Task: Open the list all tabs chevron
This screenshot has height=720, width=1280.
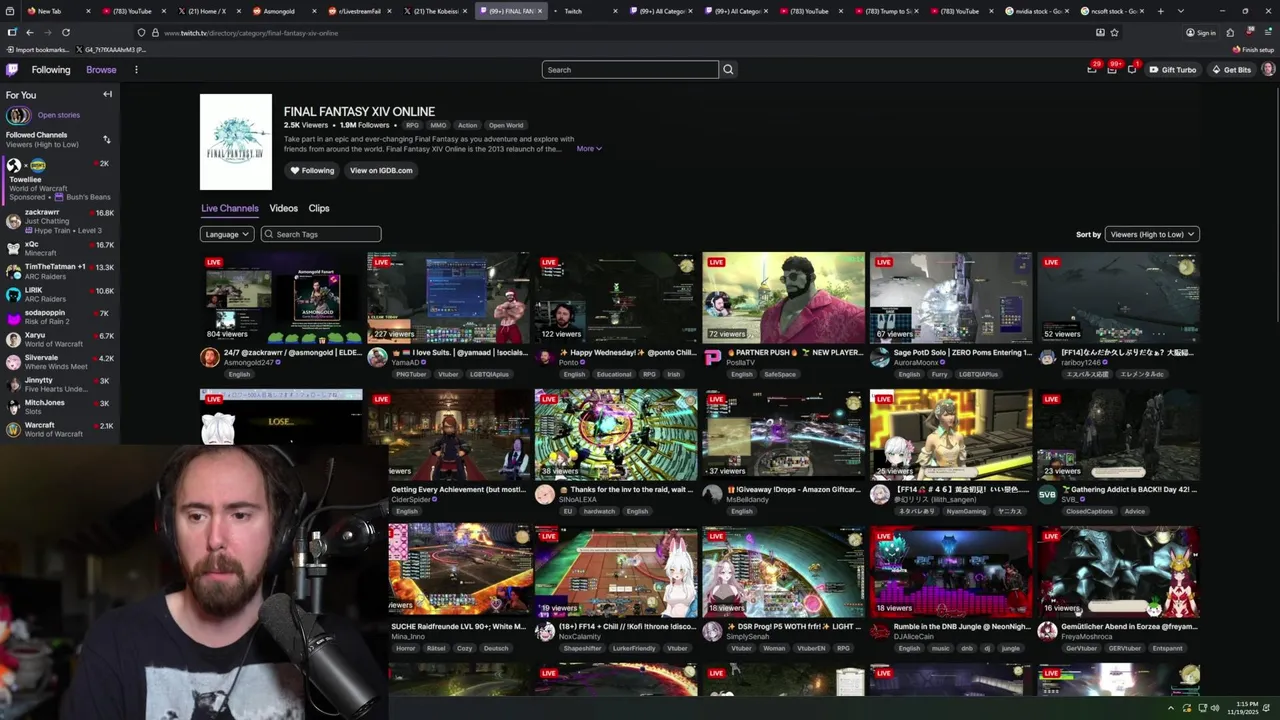Action: tap(1180, 11)
